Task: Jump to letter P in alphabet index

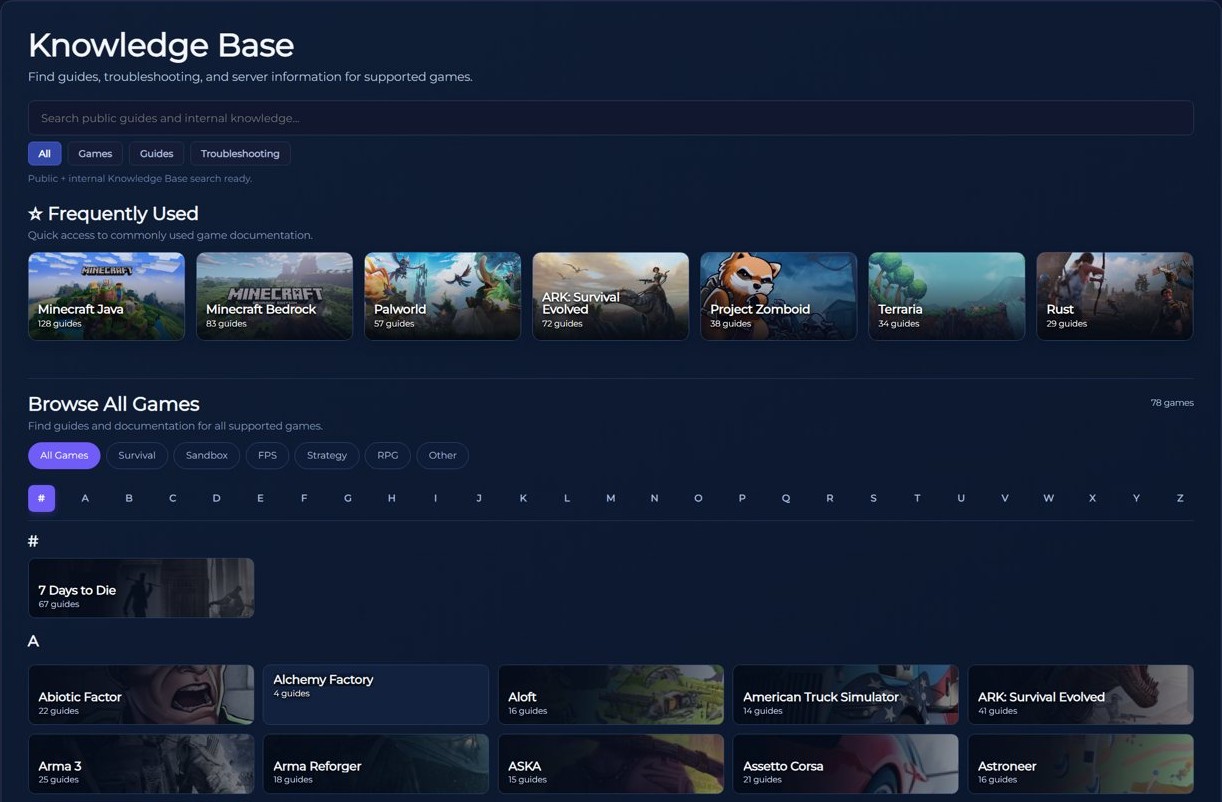Action: [x=742, y=498]
